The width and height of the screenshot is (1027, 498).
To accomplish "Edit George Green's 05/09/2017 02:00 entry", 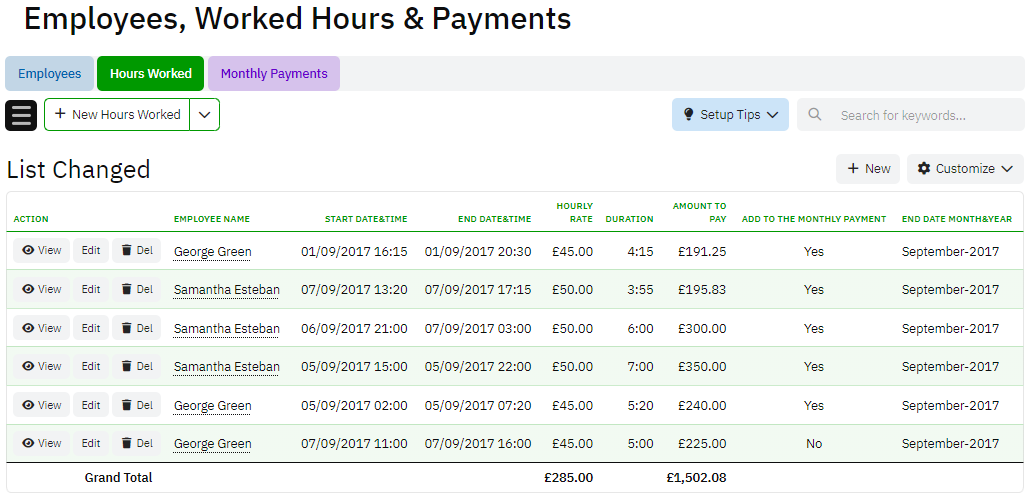I will point(91,405).
